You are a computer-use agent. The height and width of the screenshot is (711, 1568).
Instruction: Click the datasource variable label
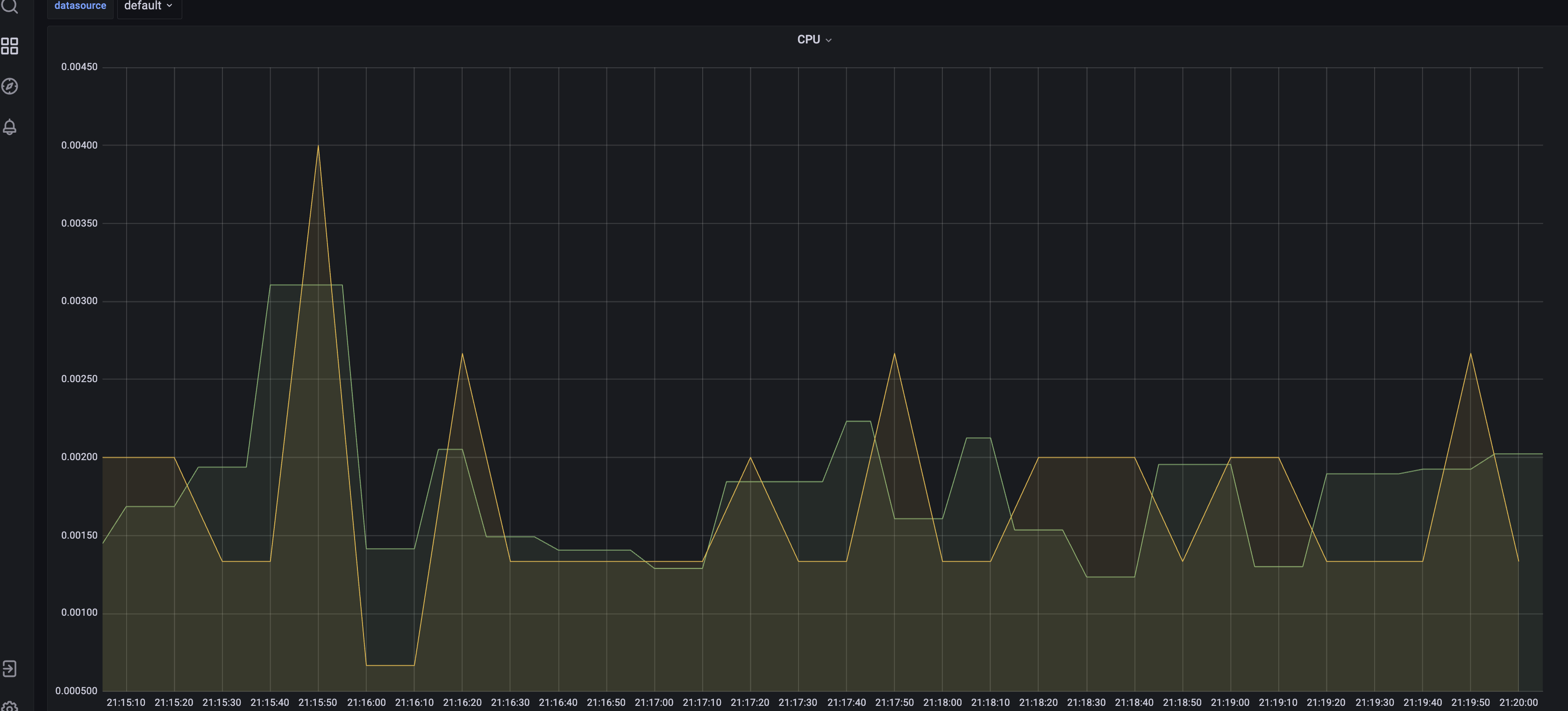tap(80, 6)
